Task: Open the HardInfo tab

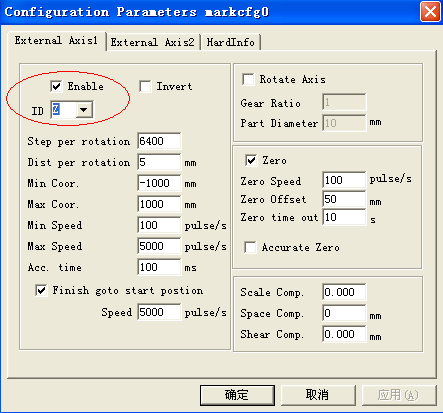Action: click(x=230, y=42)
